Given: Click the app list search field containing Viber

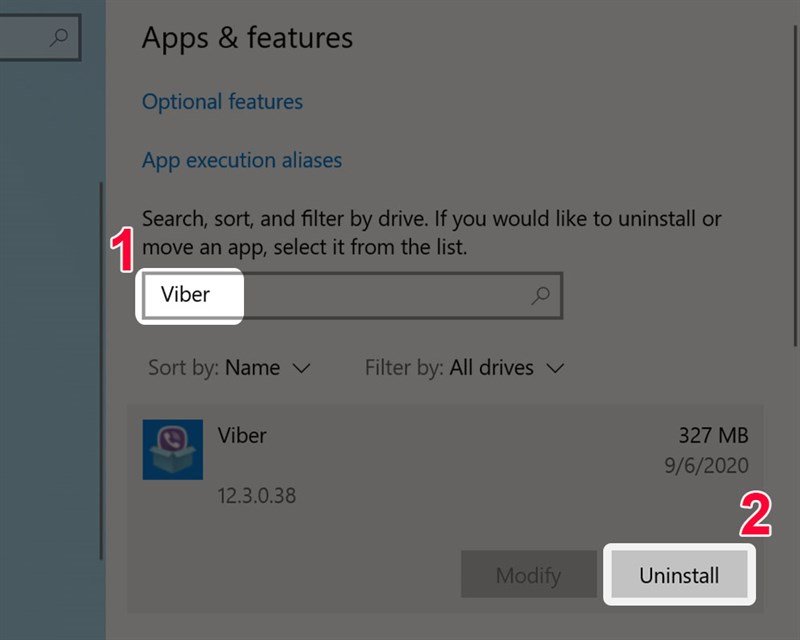Looking at the screenshot, I should [x=352, y=296].
